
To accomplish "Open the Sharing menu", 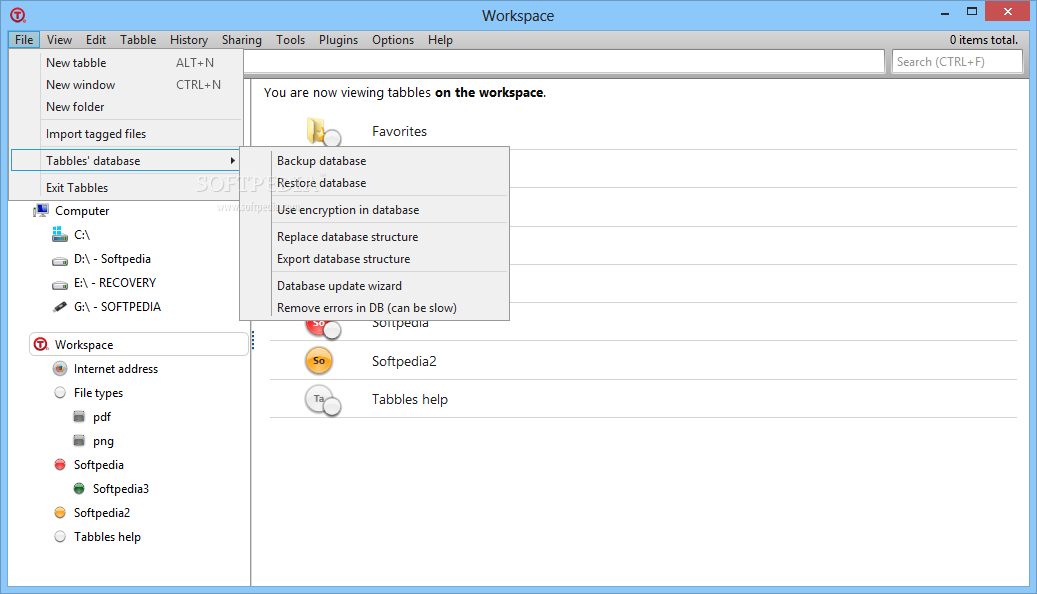I will tap(241, 40).
